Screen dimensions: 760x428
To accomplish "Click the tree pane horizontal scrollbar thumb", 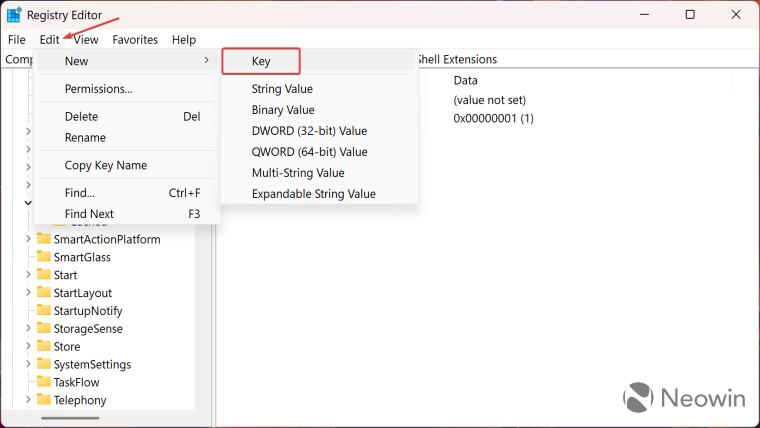I will coord(70,418).
